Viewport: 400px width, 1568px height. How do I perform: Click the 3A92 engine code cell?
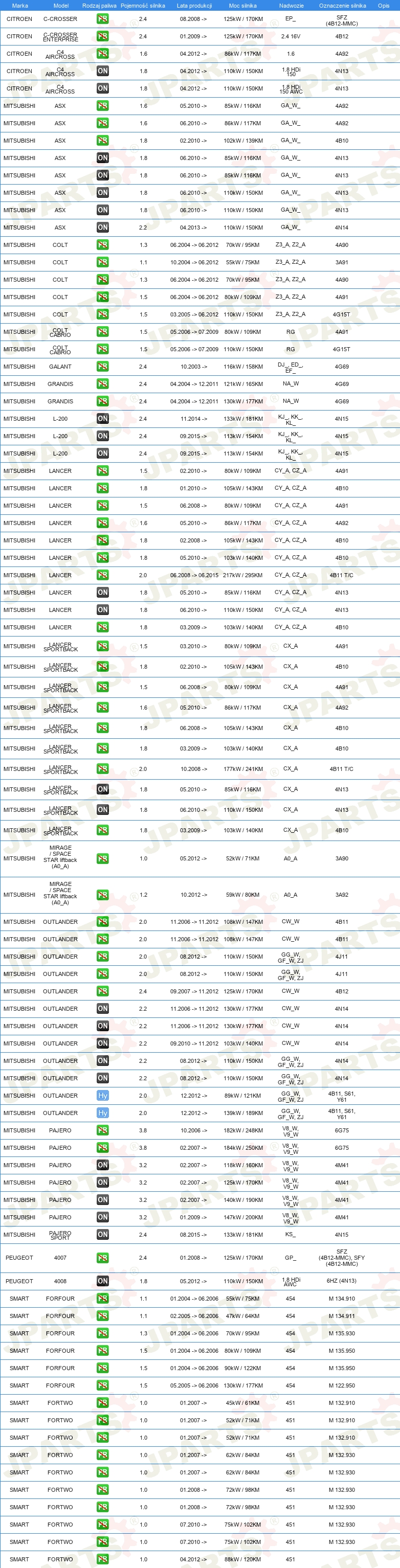[x=342, y=895]
